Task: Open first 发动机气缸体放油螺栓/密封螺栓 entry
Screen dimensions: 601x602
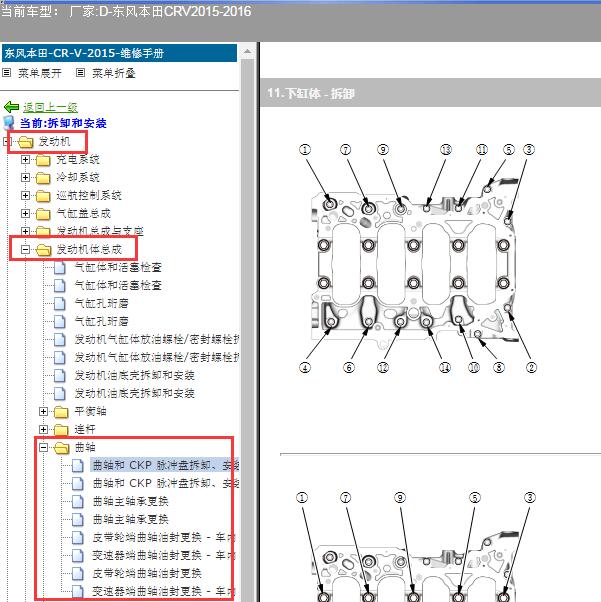Action: click(156, 339)
